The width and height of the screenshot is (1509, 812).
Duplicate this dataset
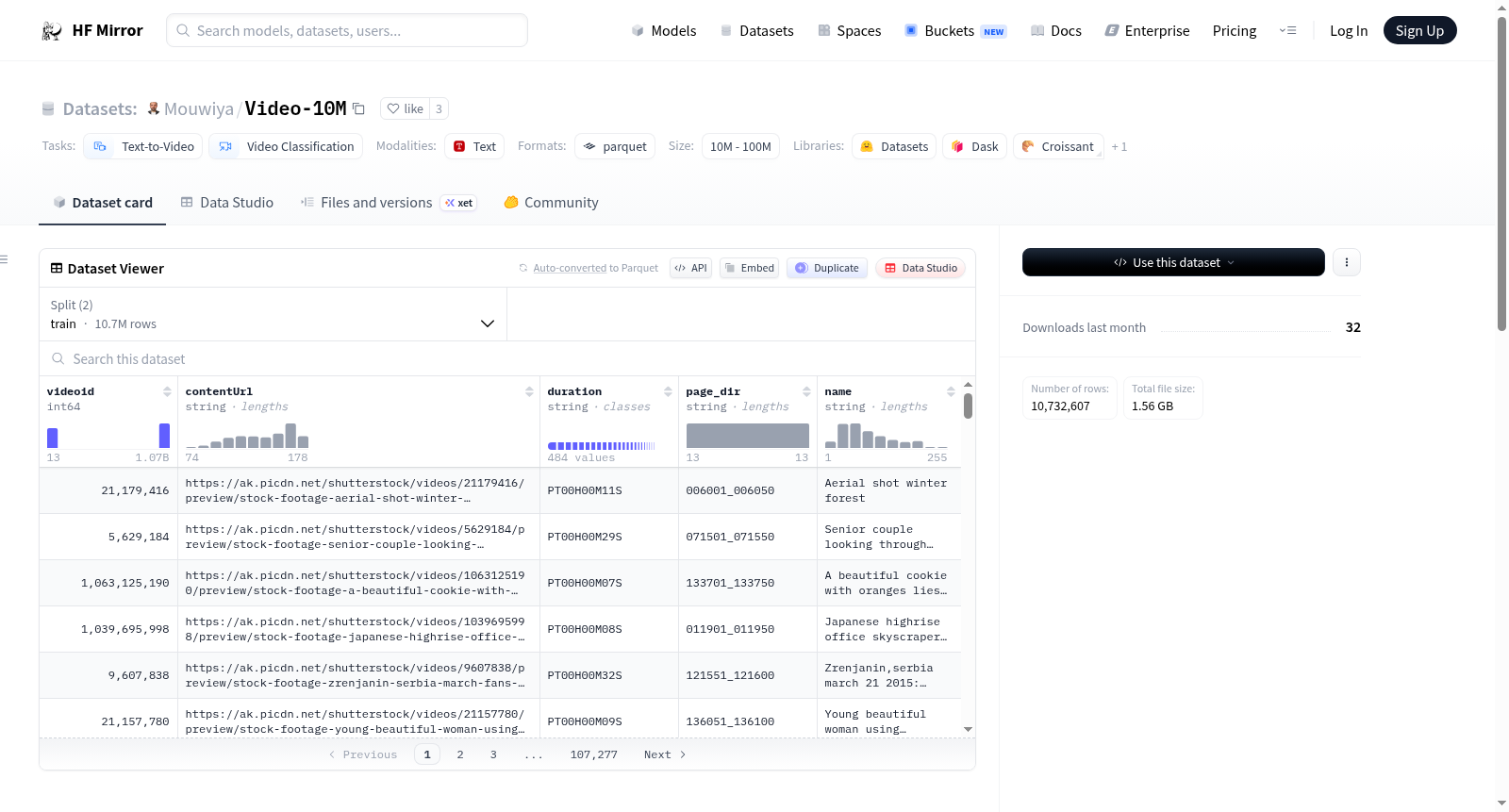coord(827,268)
